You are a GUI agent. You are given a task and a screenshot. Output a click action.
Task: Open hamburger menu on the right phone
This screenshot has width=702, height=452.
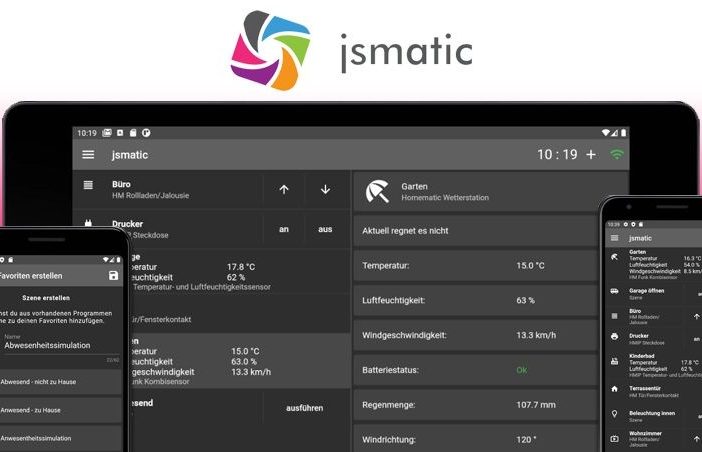coord(614,238)
